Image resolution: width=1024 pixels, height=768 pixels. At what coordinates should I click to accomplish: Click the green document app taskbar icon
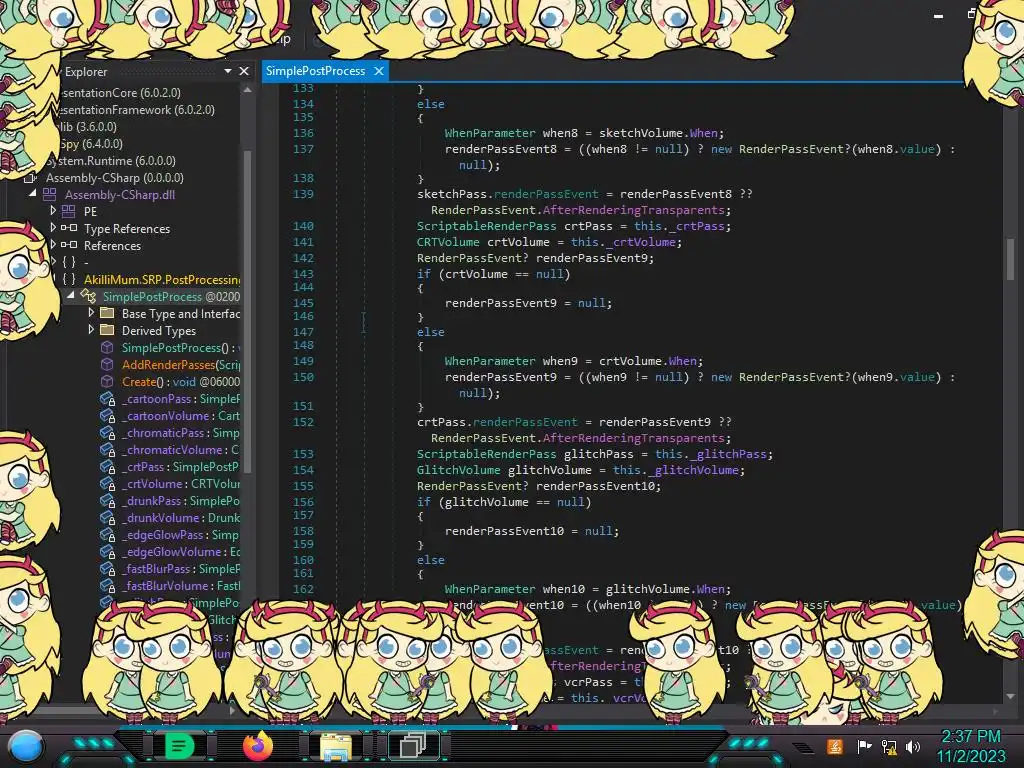click(179, 746)
